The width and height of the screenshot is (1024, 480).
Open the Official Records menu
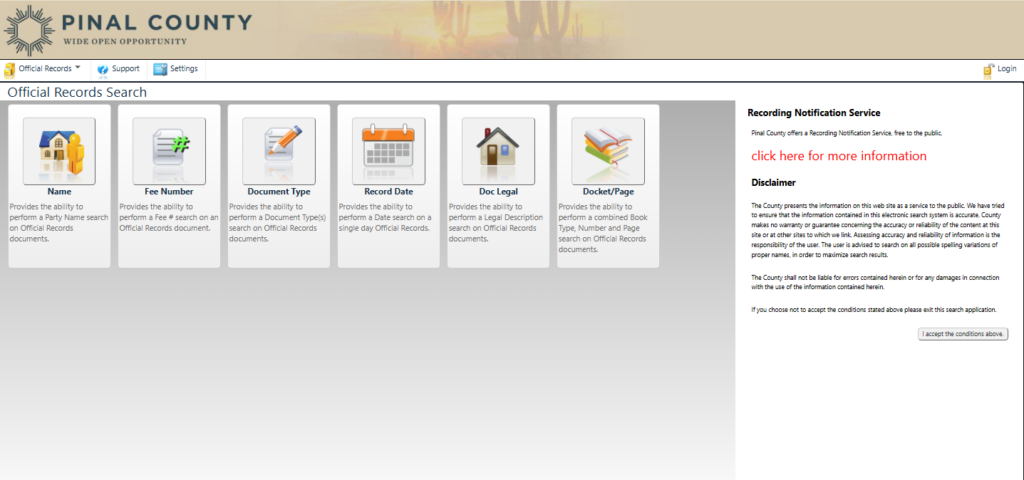45,69
